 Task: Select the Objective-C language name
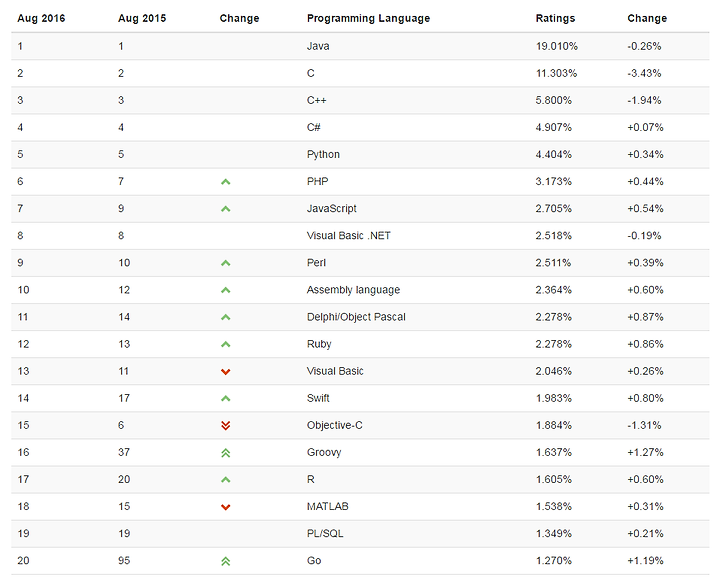tap(335, 426)
